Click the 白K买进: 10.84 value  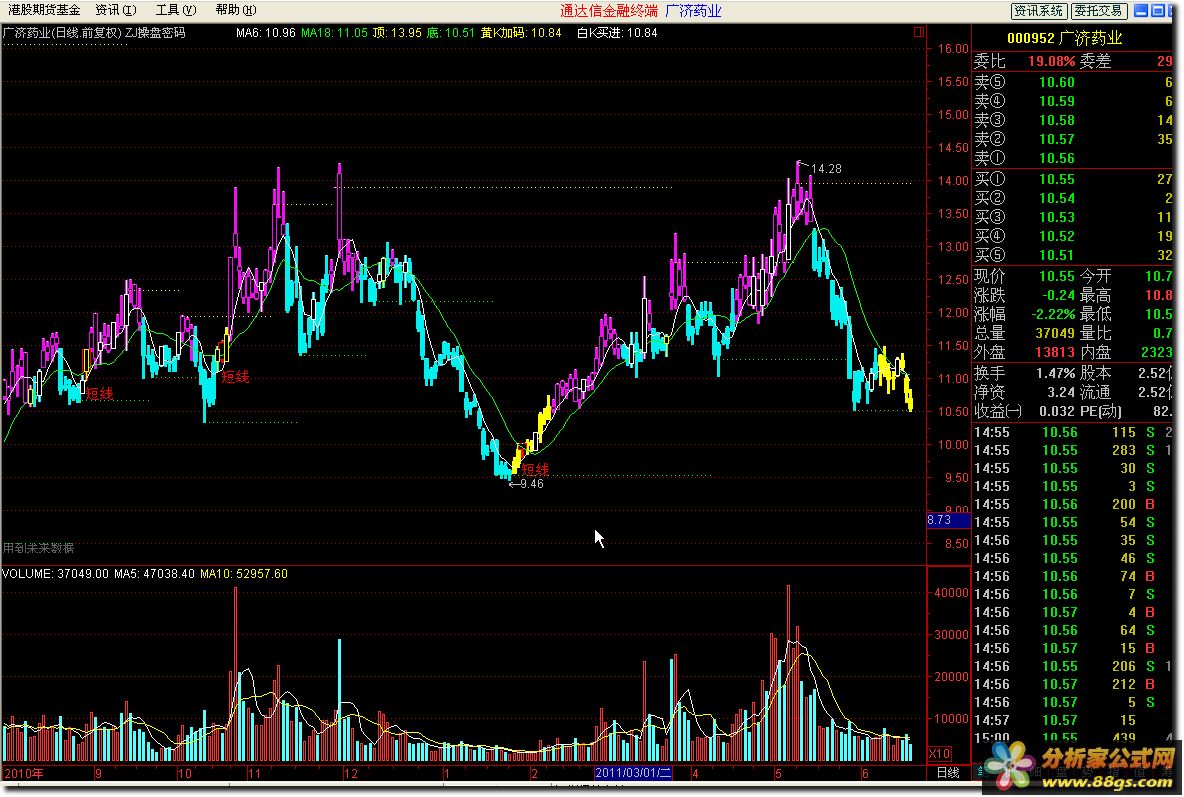click(x=617, y=33)
